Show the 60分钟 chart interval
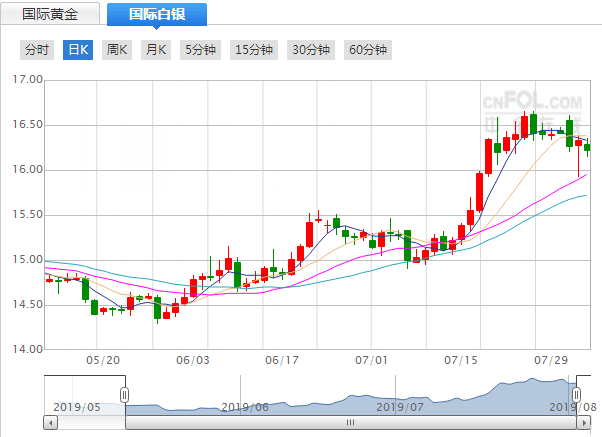This screenshot has width=602, height=437. pos(368,50)
